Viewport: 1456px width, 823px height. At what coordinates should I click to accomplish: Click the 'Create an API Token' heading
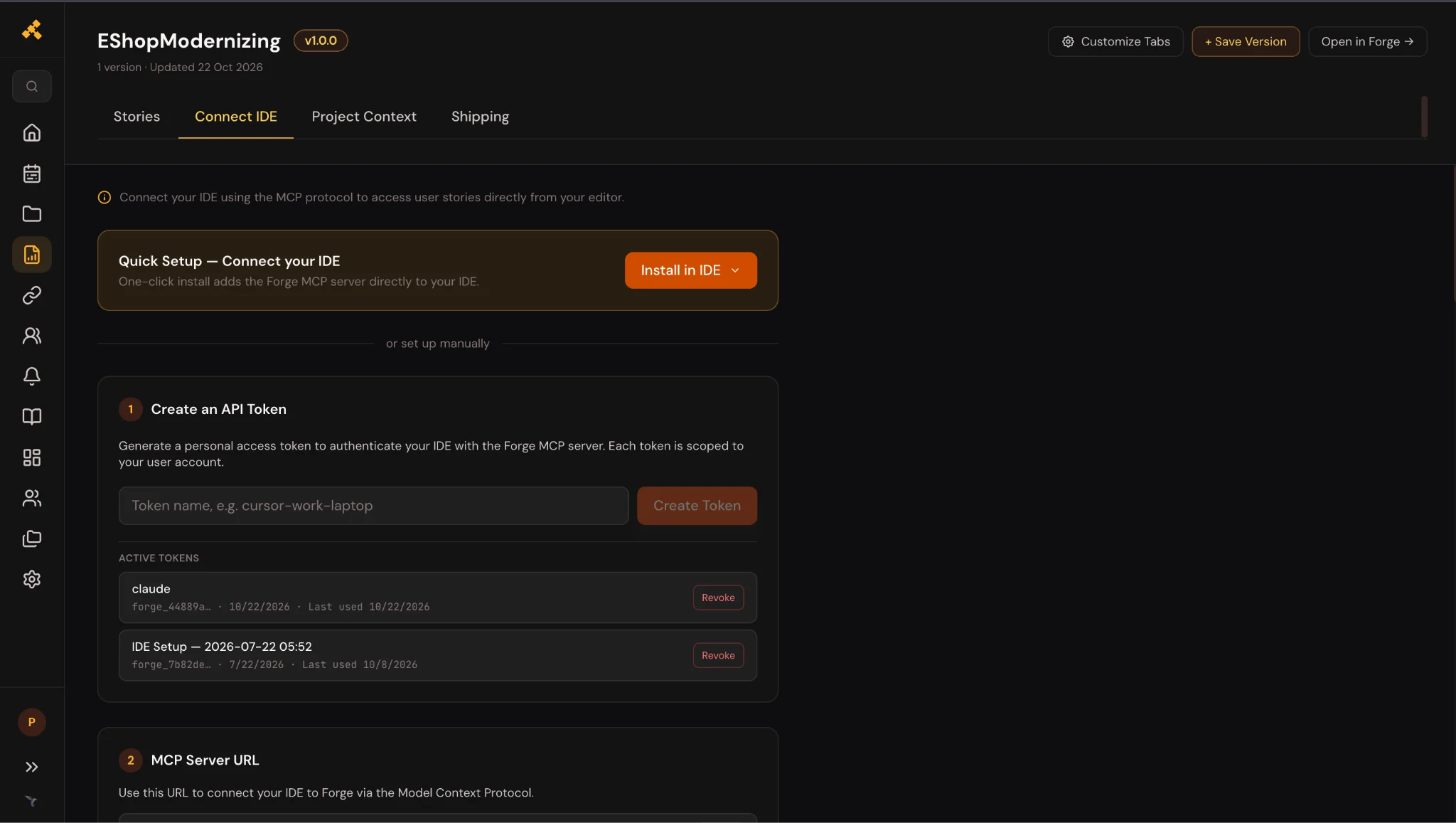click(218, 409)
